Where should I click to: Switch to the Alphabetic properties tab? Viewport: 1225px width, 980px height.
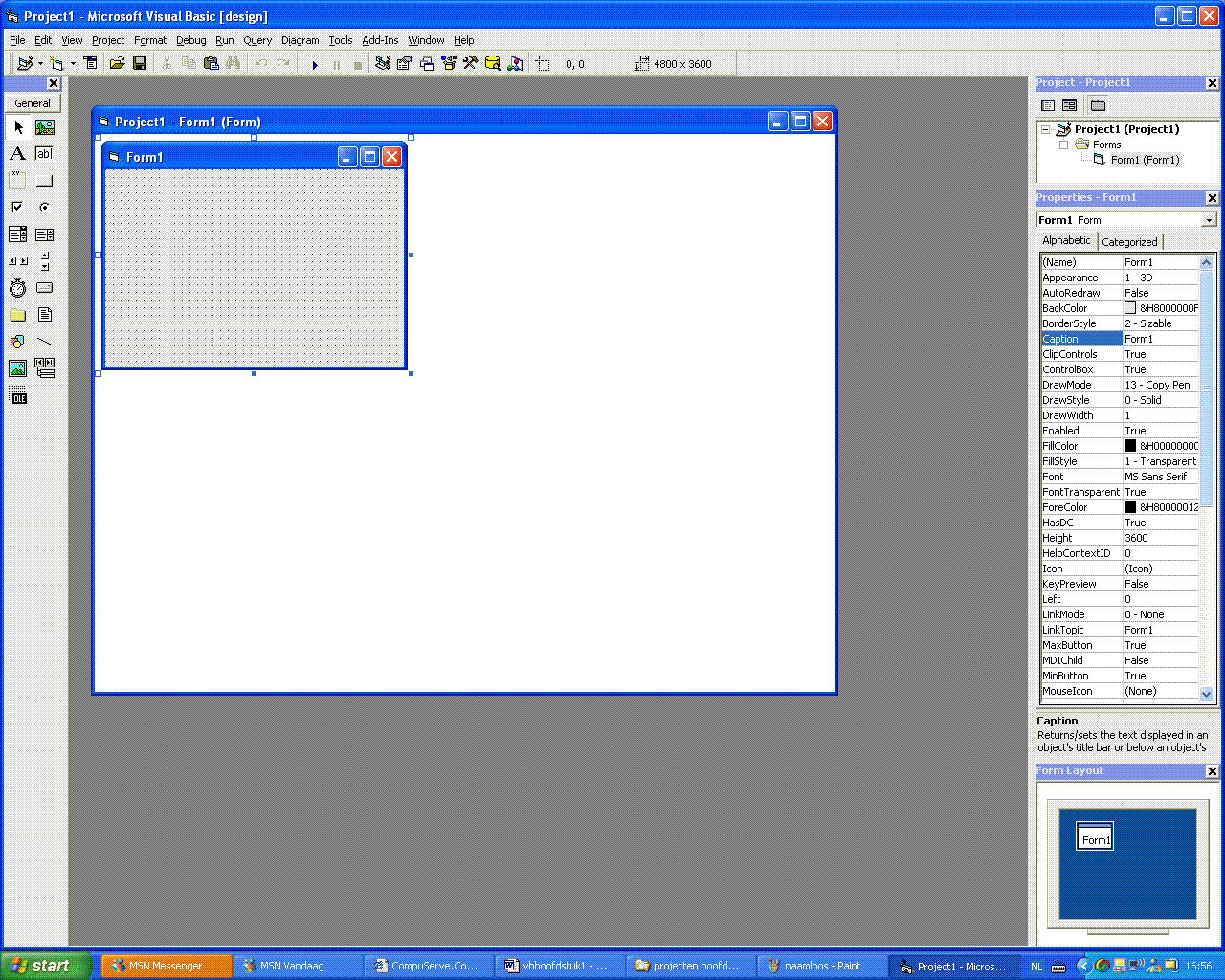[1066, 240]
